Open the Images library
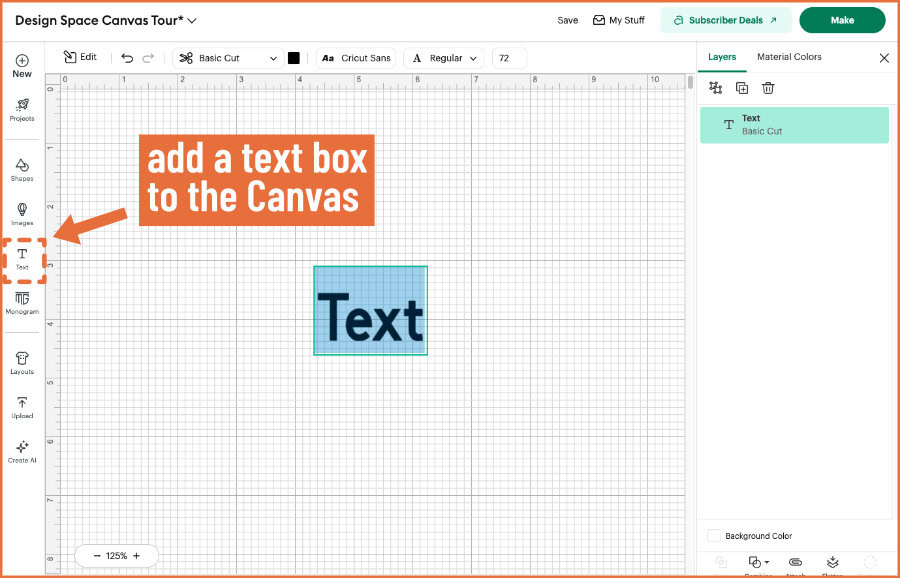 [22, 214]
